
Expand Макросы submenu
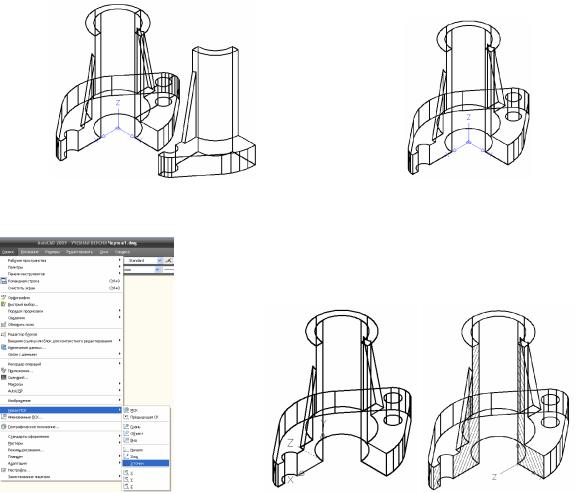[x=61, y=384]
